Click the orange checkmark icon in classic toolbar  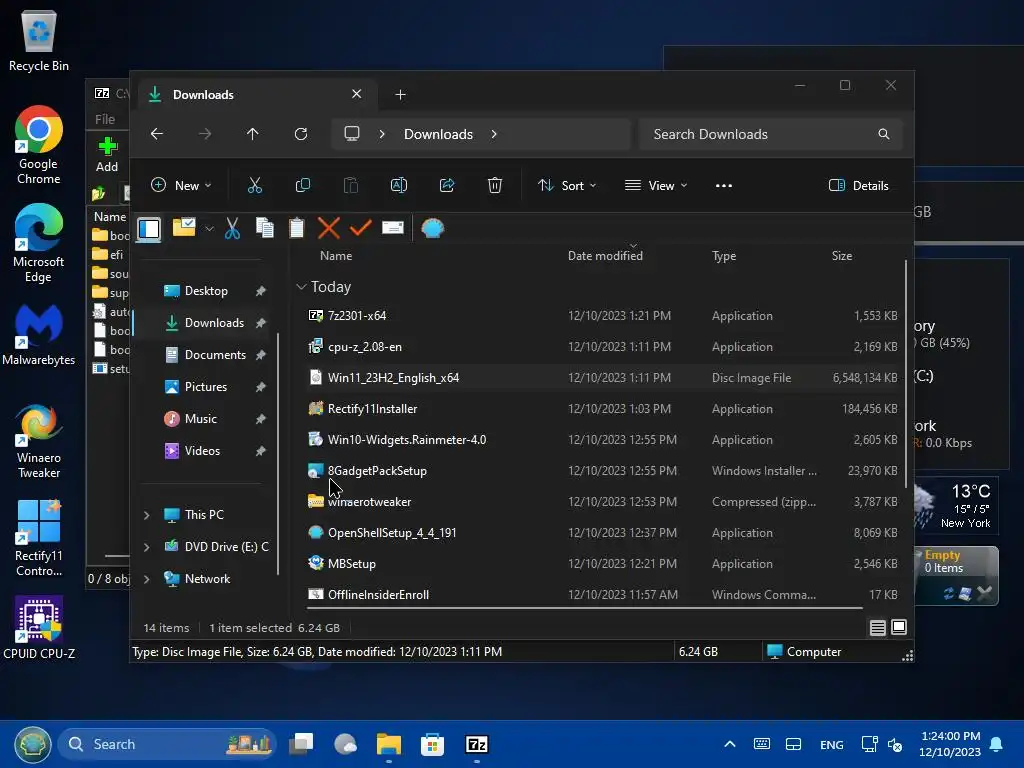[360, 228]
